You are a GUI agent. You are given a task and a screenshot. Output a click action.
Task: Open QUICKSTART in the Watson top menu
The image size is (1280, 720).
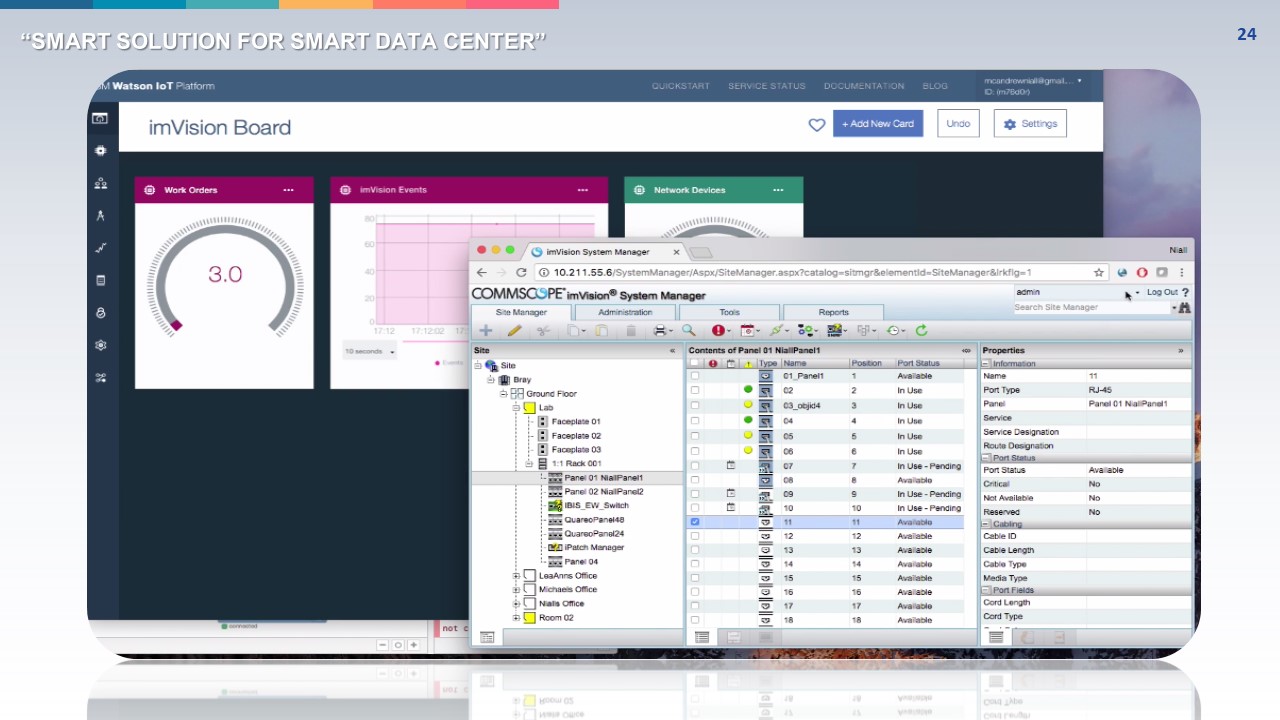(681, 86)
